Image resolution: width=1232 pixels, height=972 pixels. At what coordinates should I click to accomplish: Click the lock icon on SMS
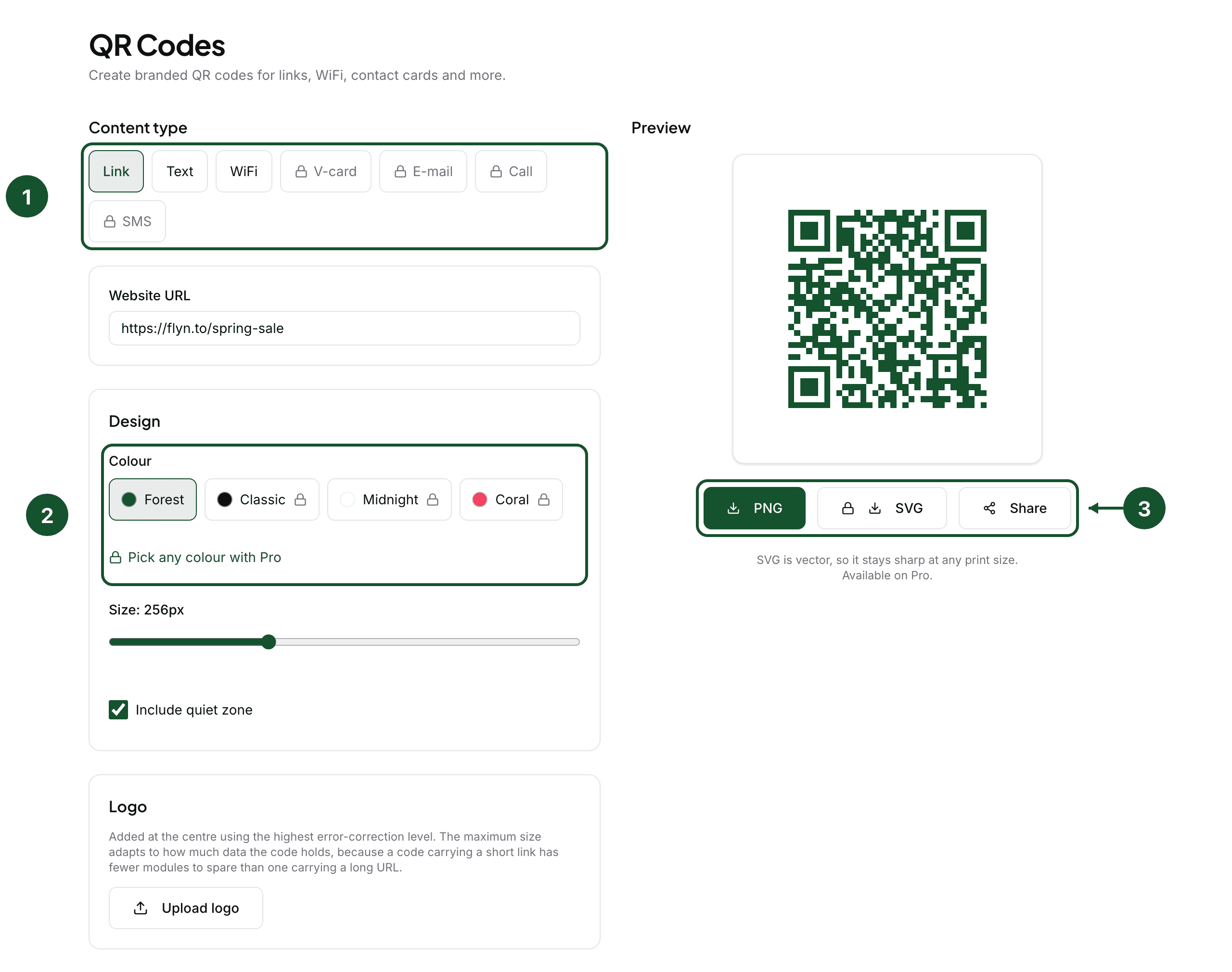point(110,221)
